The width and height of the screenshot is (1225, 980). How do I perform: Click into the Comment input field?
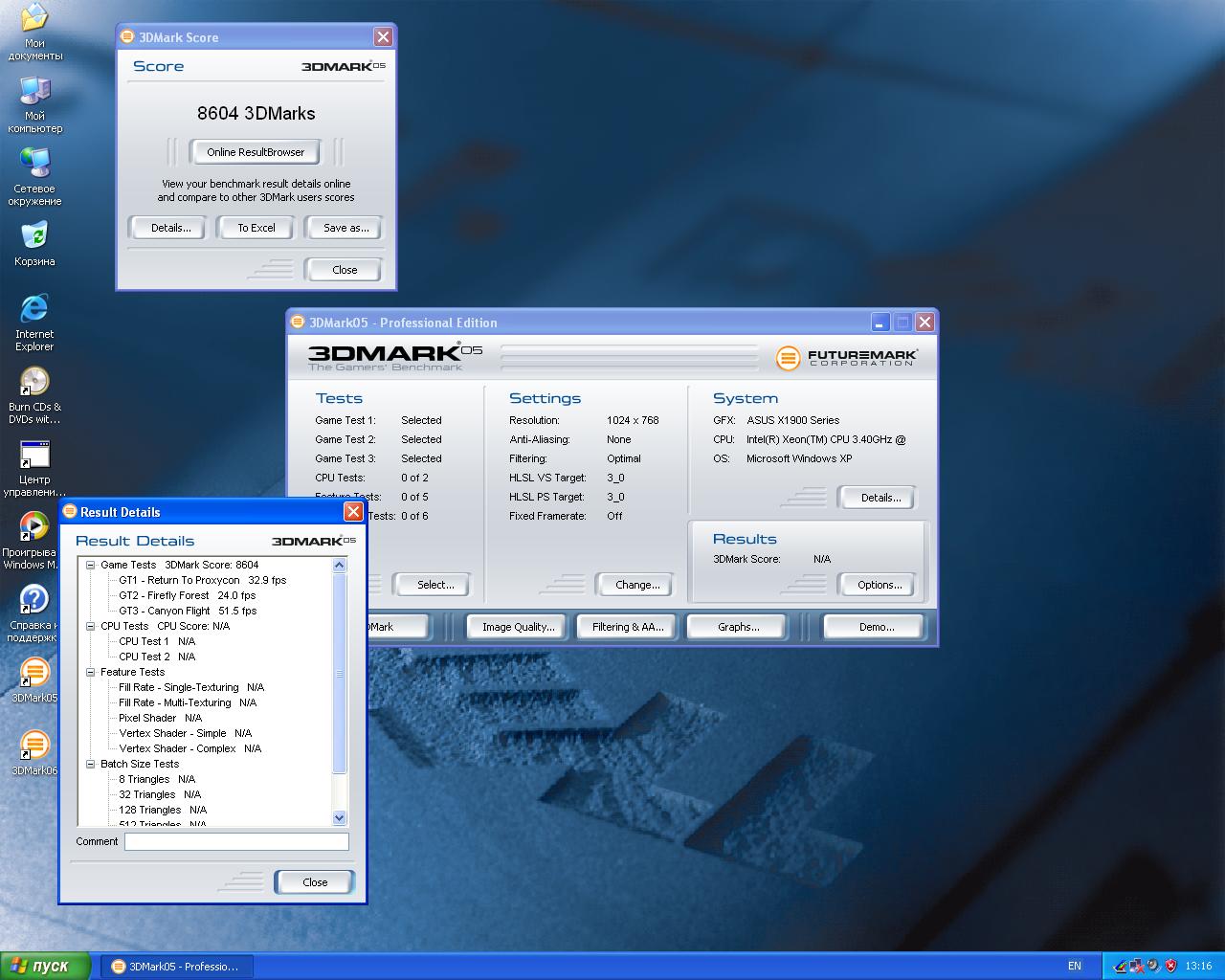(236, 841)
